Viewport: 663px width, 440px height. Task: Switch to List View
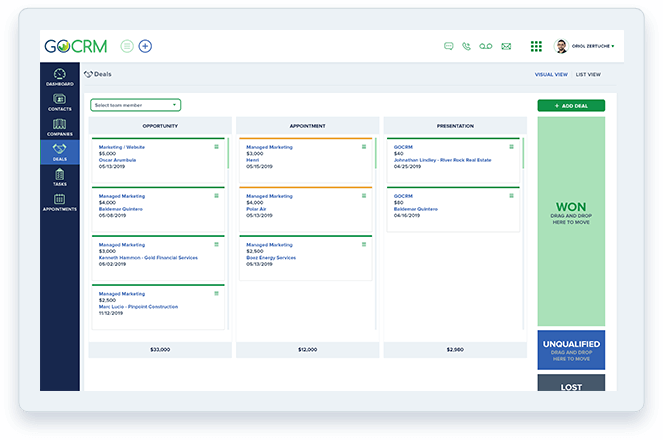(x=588, y=74)
